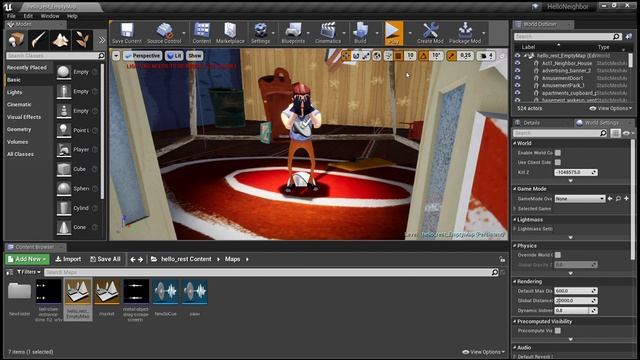Check the Precompute Visibility checkbox
640x360 pixels.
point(558,331)
